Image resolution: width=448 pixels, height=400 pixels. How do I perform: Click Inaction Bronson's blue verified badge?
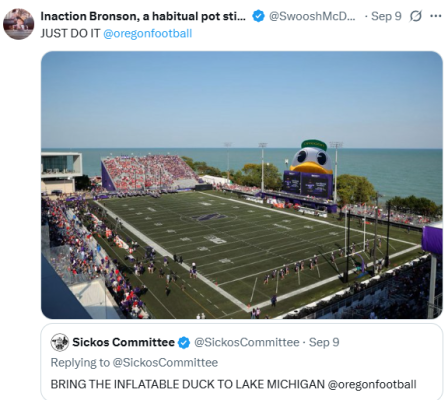coord(258,16)
